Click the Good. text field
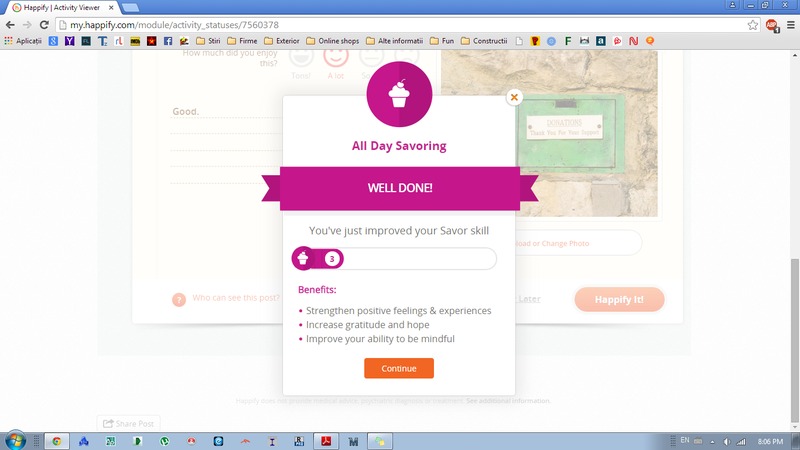 click(x=226, y=112)
